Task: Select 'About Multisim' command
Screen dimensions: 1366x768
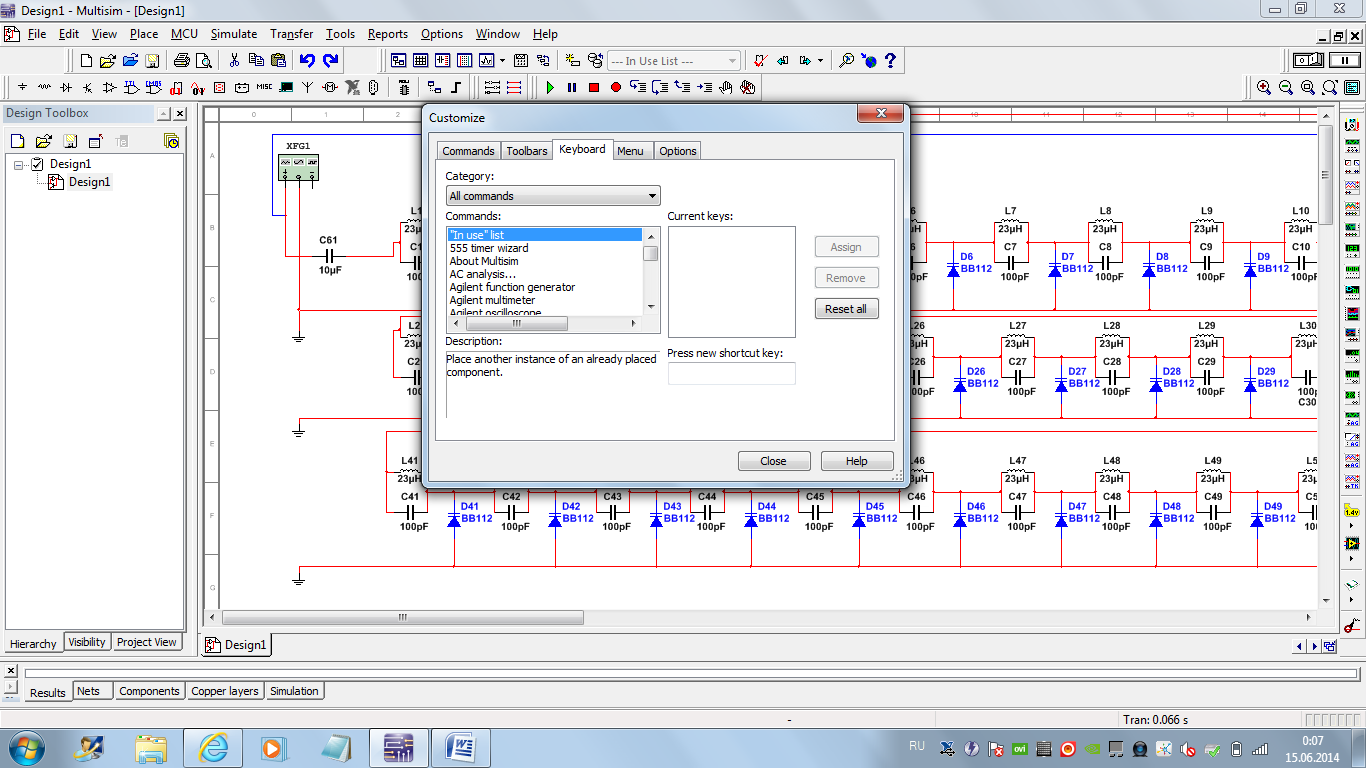Action: click(x=484, y=261)
